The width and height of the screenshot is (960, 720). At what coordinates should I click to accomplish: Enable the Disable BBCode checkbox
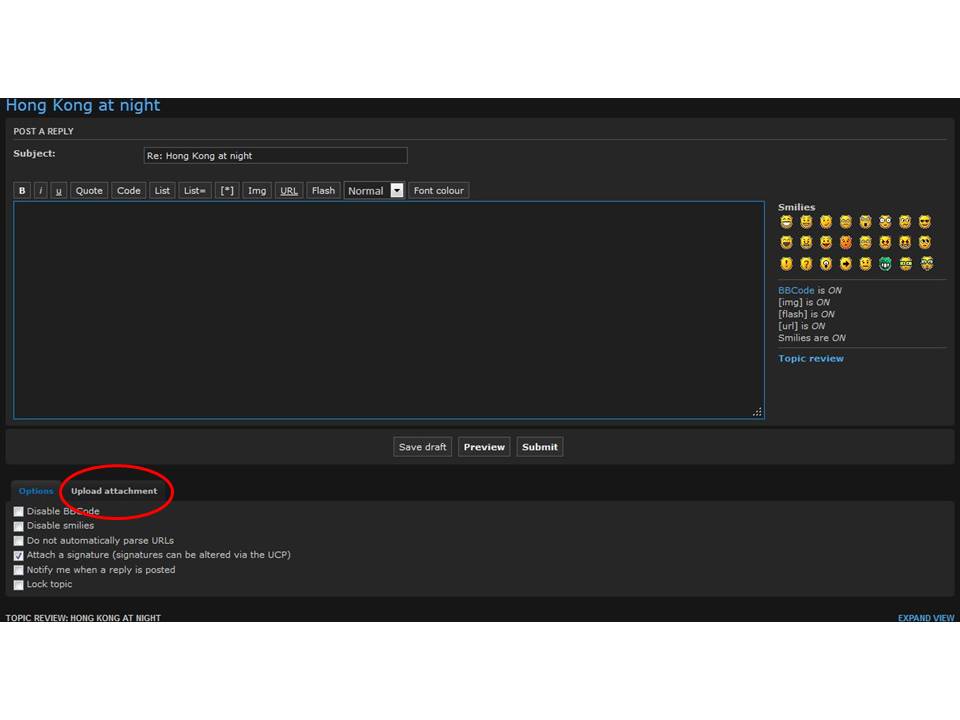click(x=19, y=512)
